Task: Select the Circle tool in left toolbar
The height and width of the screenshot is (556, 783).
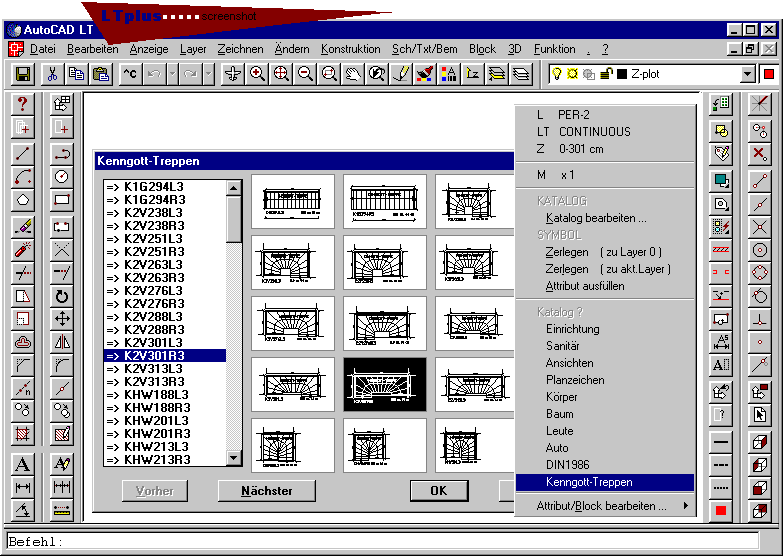Action: click(61, 177)
